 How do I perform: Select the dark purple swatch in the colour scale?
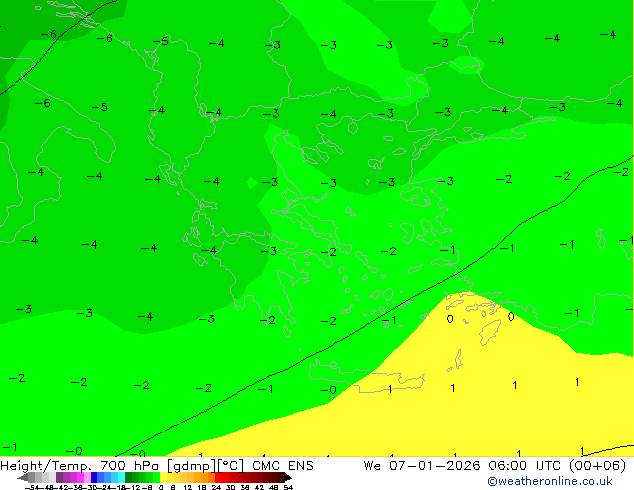[59, 477]
